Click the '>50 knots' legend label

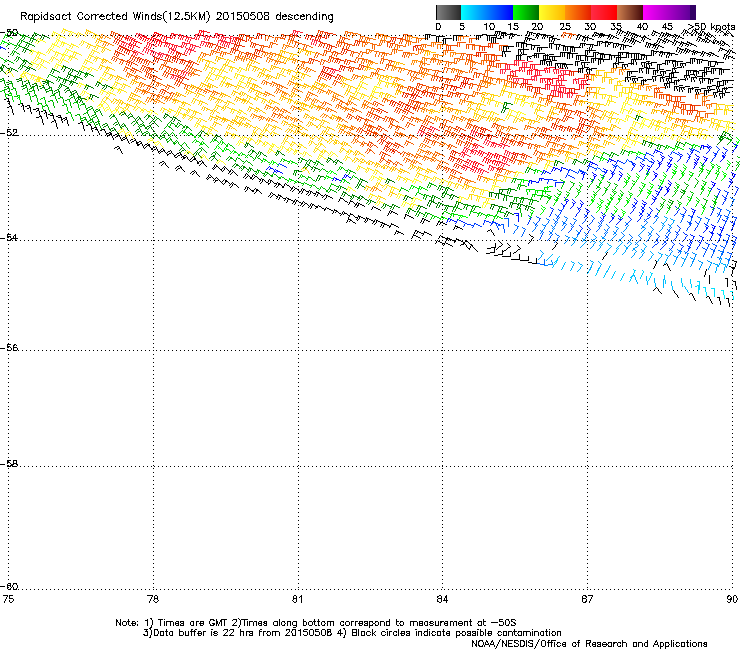tap(711, 27)
